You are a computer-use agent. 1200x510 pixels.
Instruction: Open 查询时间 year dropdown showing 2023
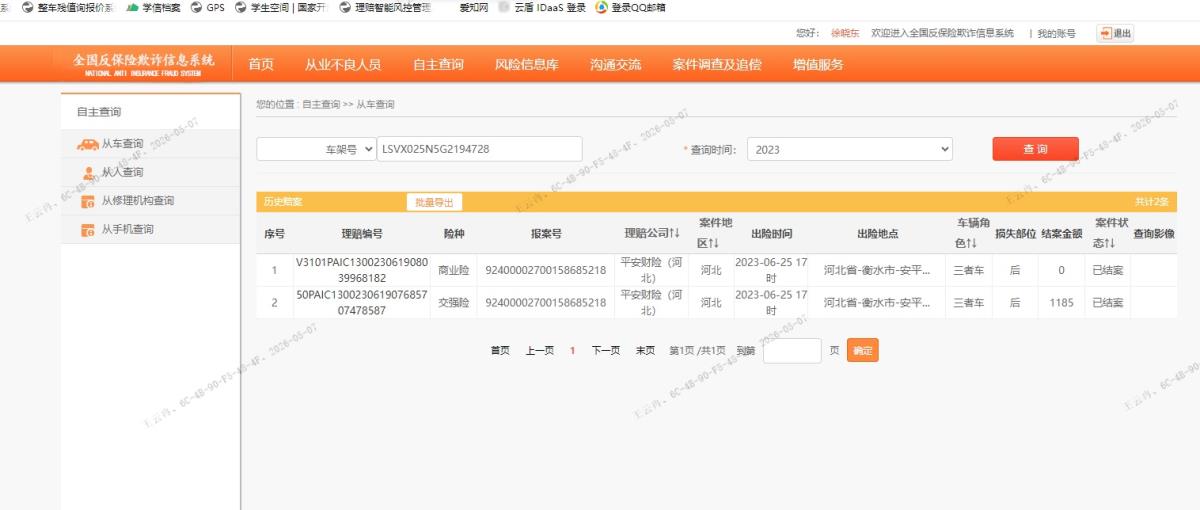pos(850,149)
